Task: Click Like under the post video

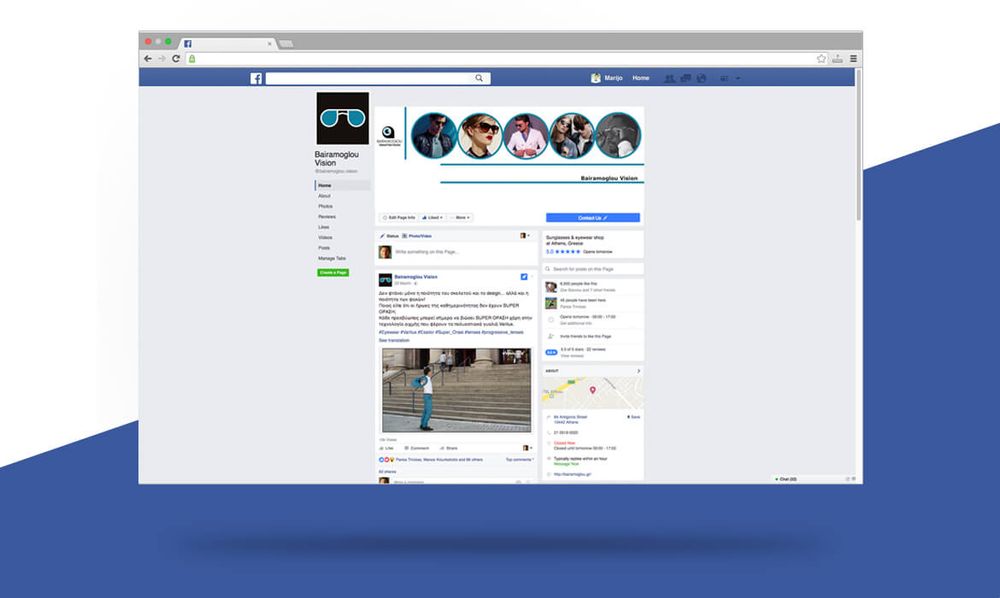Action: pos(386,448)
